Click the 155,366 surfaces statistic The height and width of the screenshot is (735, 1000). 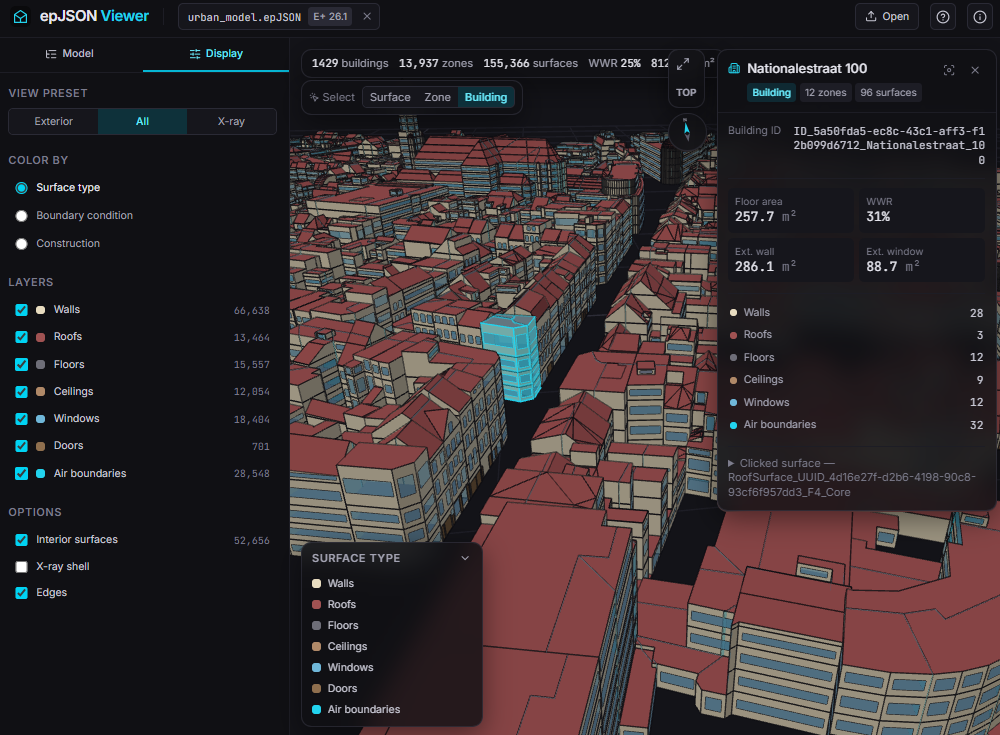point(530,63)
